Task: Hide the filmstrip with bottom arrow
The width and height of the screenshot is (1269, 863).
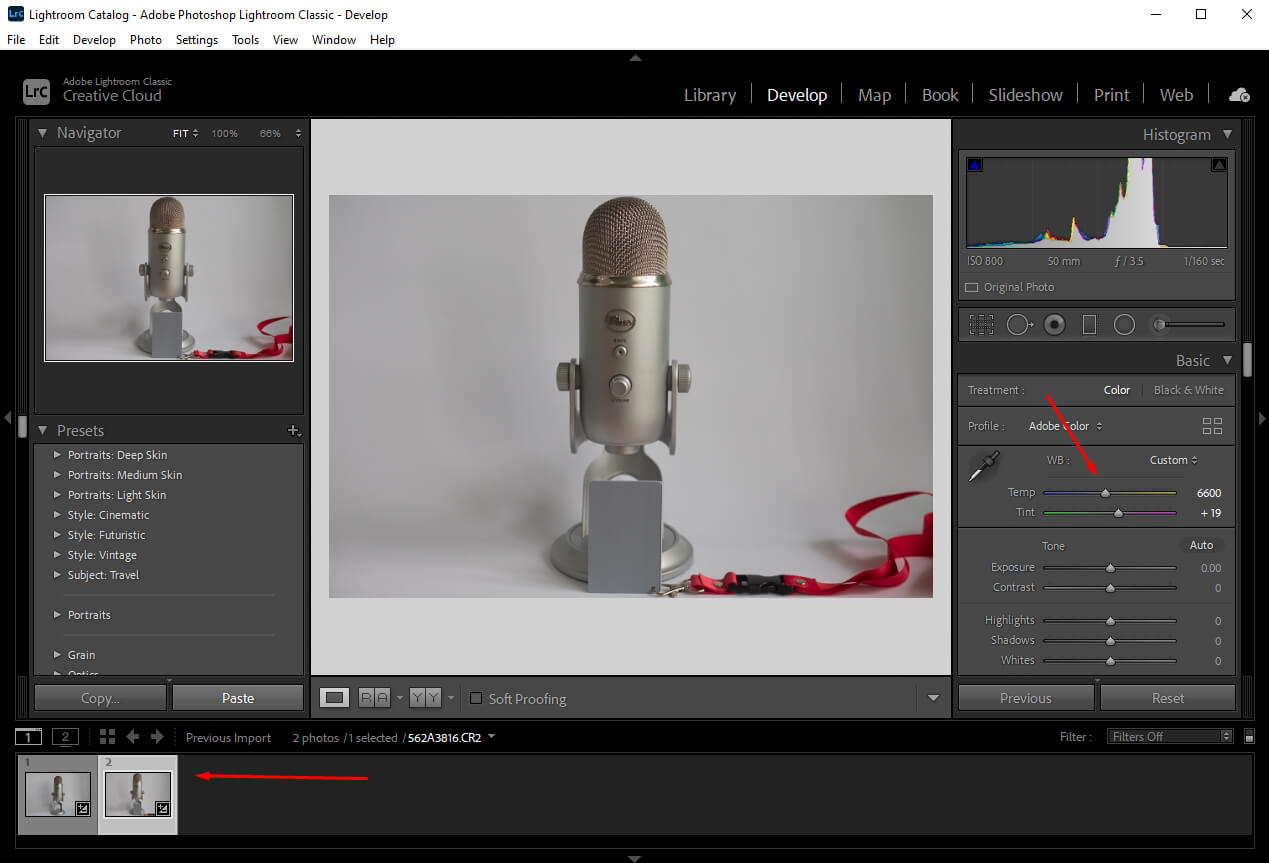Action: pos(634,857)
